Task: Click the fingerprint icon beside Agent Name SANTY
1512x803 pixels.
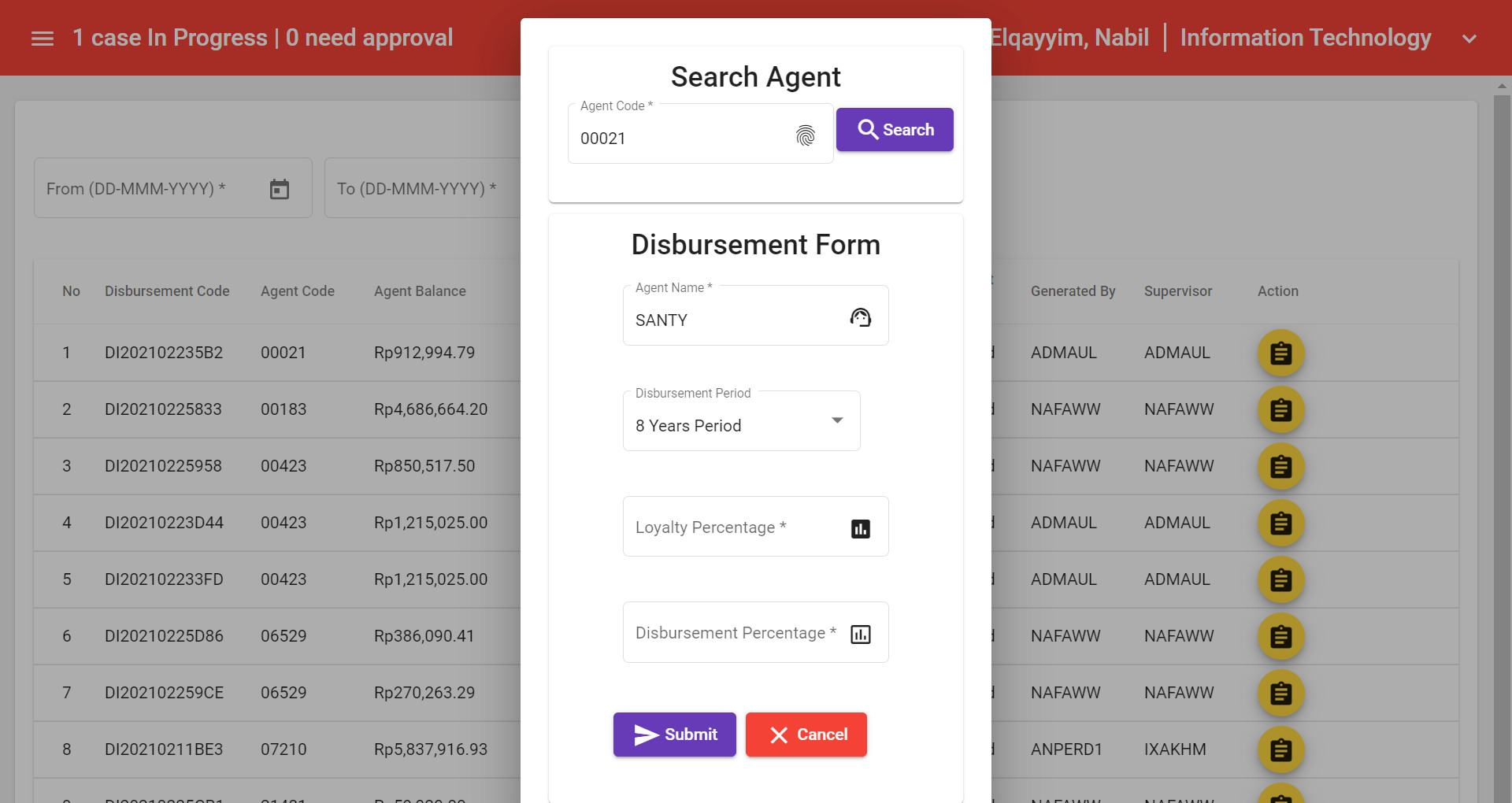Action: 861,317
